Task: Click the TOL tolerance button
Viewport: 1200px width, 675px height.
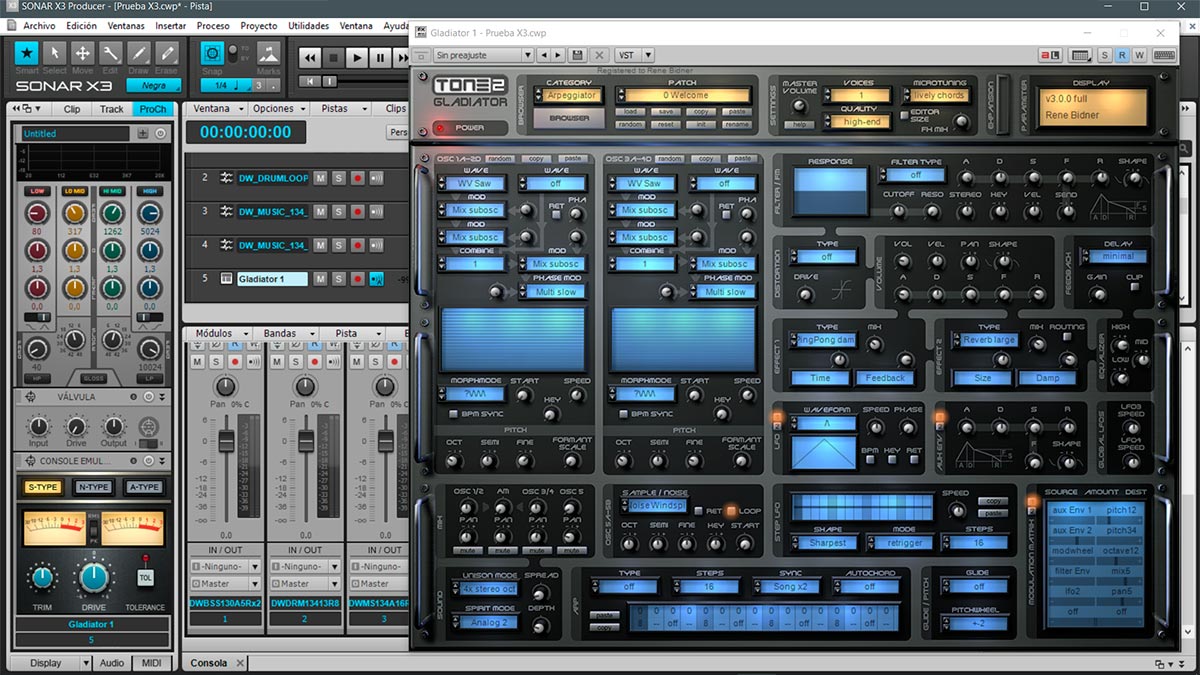Action: coord(145,578)
